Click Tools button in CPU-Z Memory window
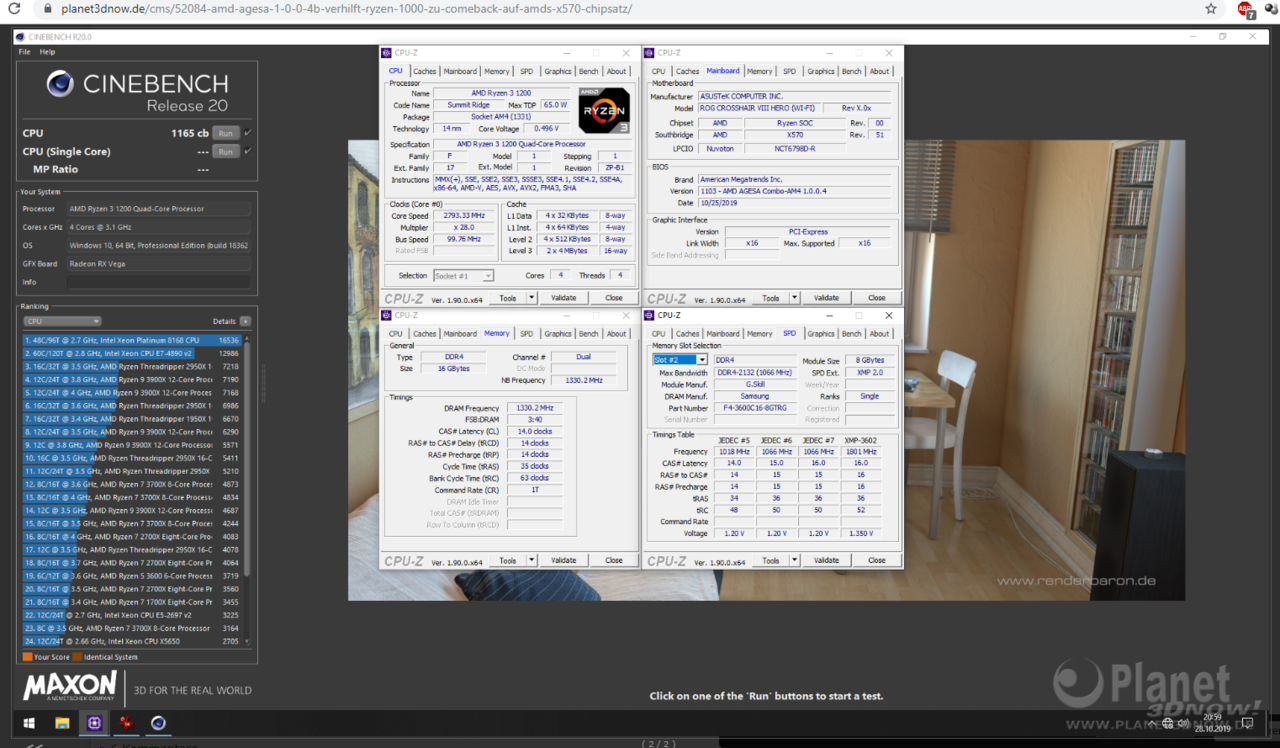The image size is (1280, 748). pos(508,560)
